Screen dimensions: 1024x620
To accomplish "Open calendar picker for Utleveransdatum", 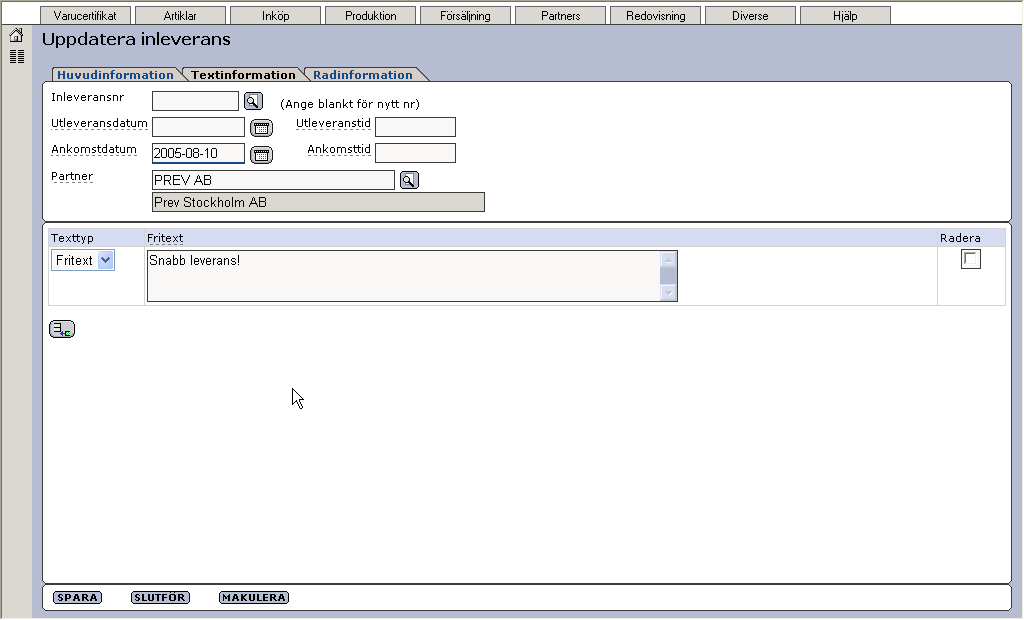I will [x=261, y=127].
